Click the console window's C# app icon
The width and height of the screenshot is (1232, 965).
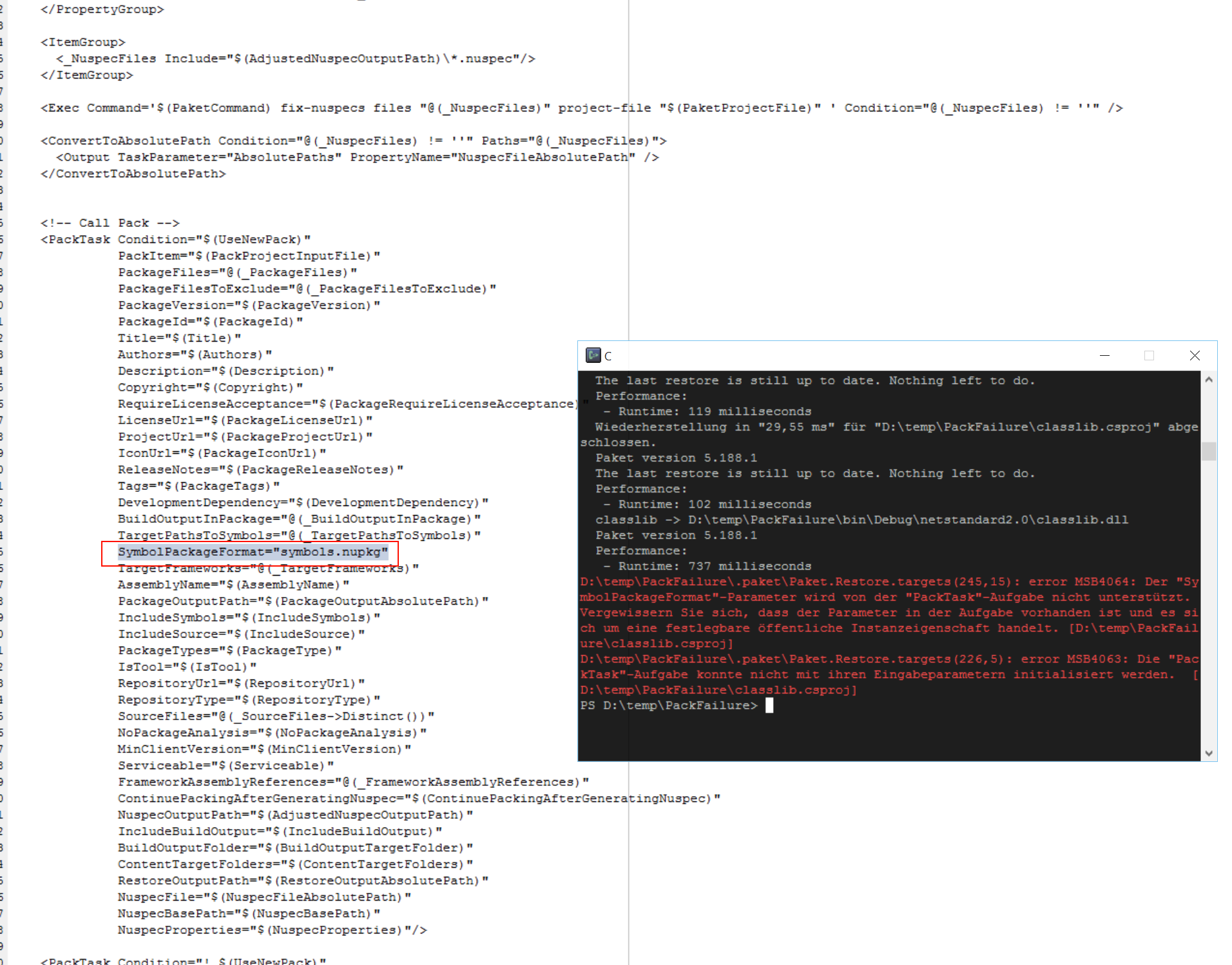[593, 355]
